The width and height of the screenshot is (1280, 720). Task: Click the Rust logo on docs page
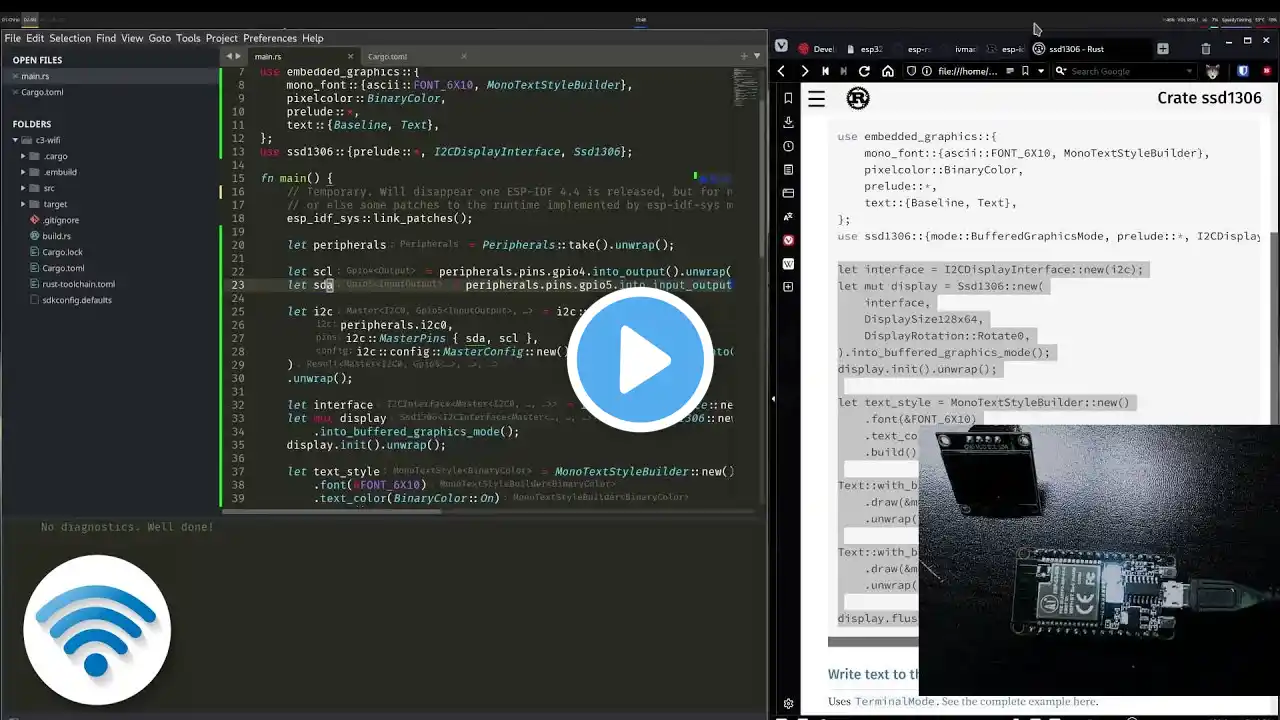click(x=858, y=98)
